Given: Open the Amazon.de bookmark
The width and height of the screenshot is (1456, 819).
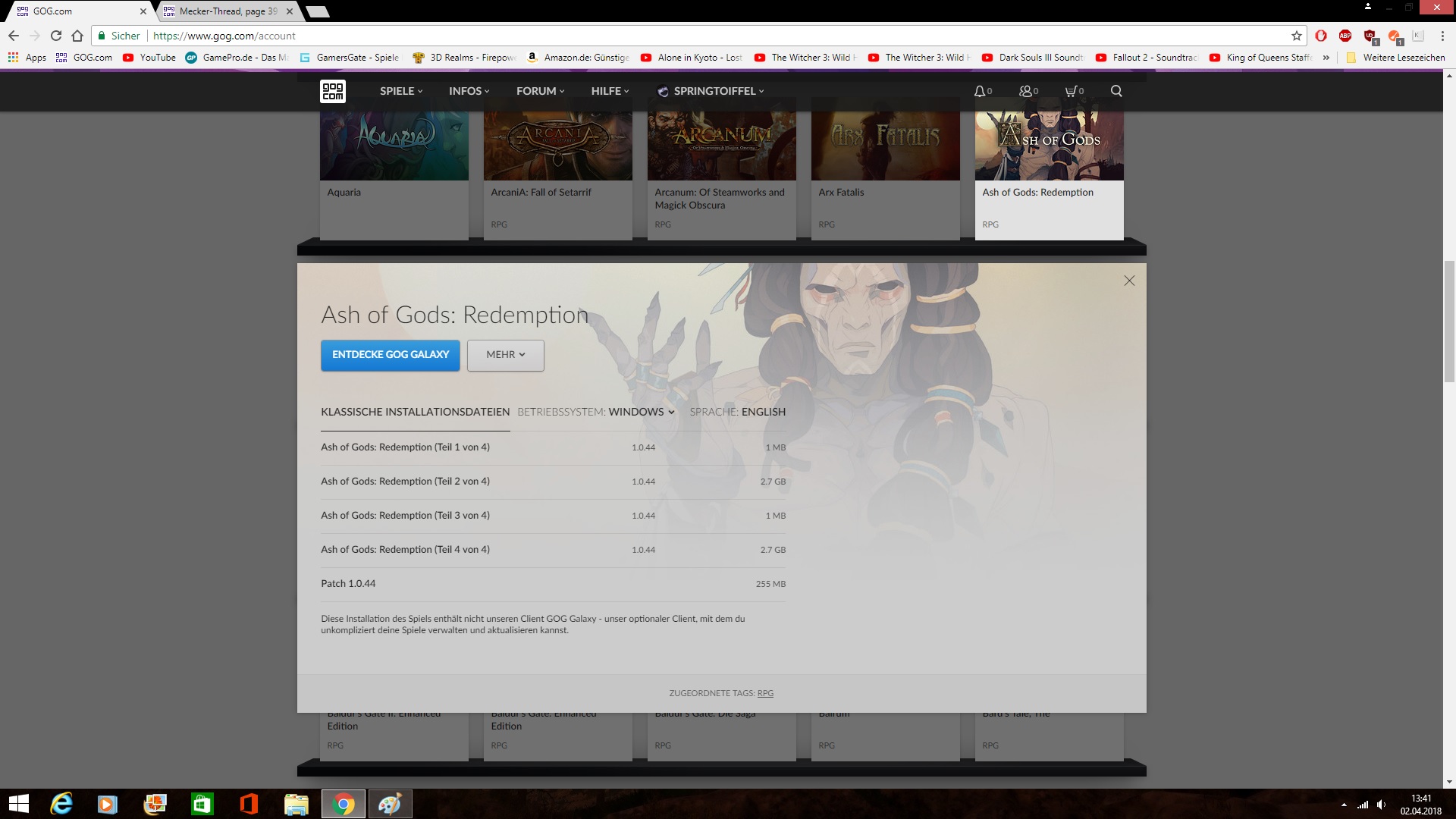Looking at the screenshot, I should point(578,58).
